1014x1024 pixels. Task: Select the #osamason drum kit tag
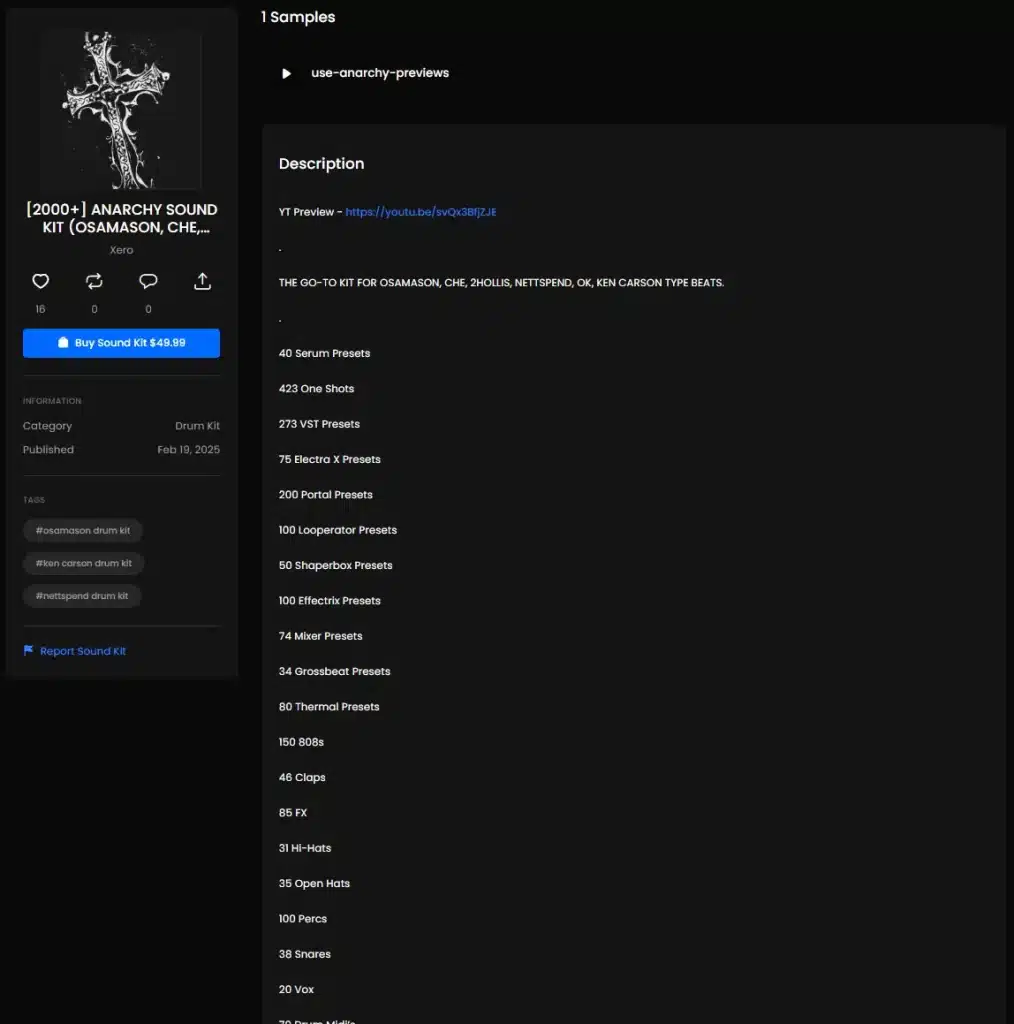click(x=83, y=530)
